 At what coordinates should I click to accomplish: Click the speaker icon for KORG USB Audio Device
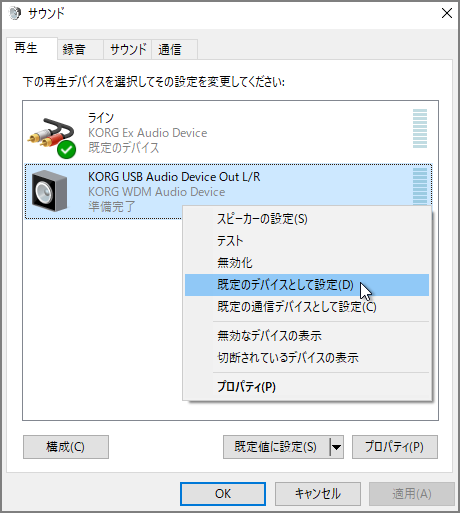(49, 191)
